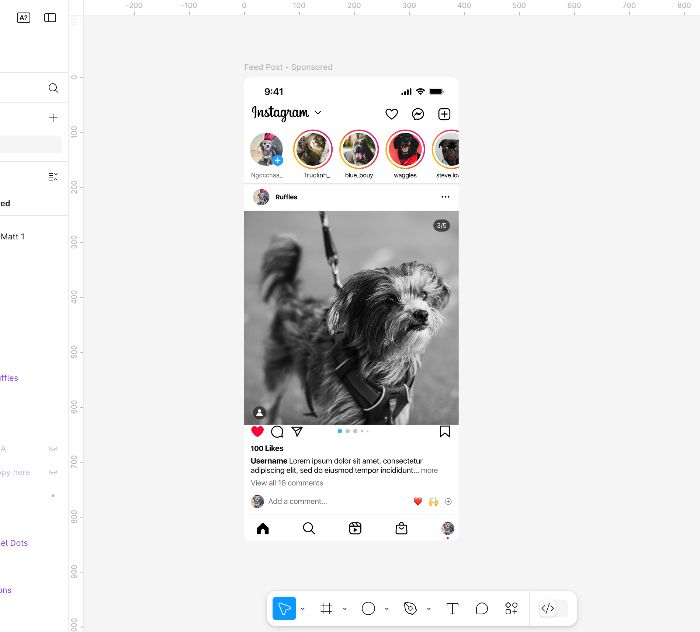Open the post three-dot more menu
This screenshot has width=700, height=632.
pyautogui.click(x=445, y=197)
